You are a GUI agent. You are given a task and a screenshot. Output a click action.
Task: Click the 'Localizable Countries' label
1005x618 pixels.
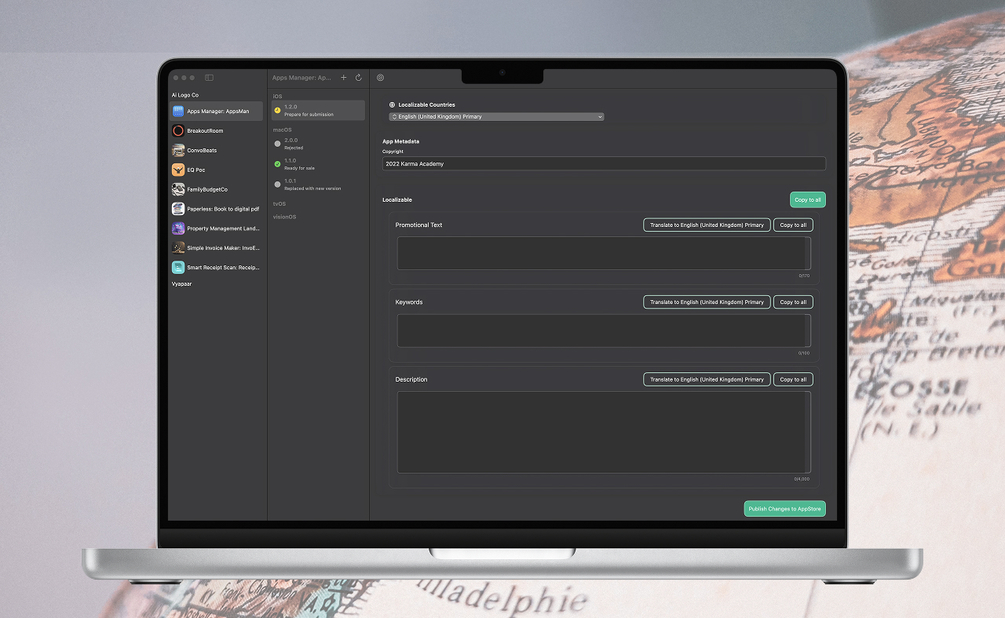426,104
